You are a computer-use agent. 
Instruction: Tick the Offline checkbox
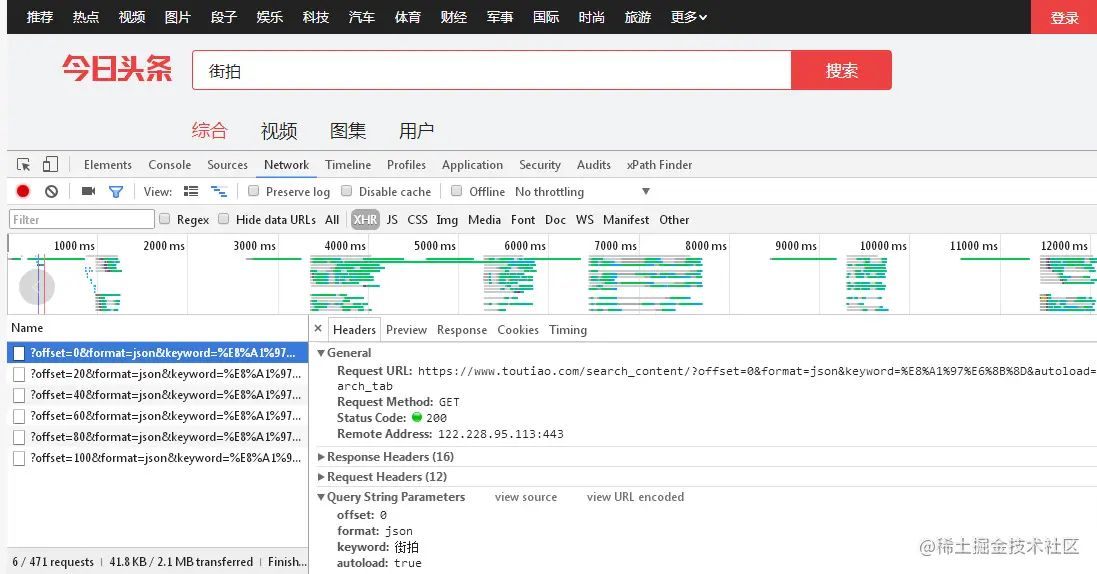click(x=457, y=190)
